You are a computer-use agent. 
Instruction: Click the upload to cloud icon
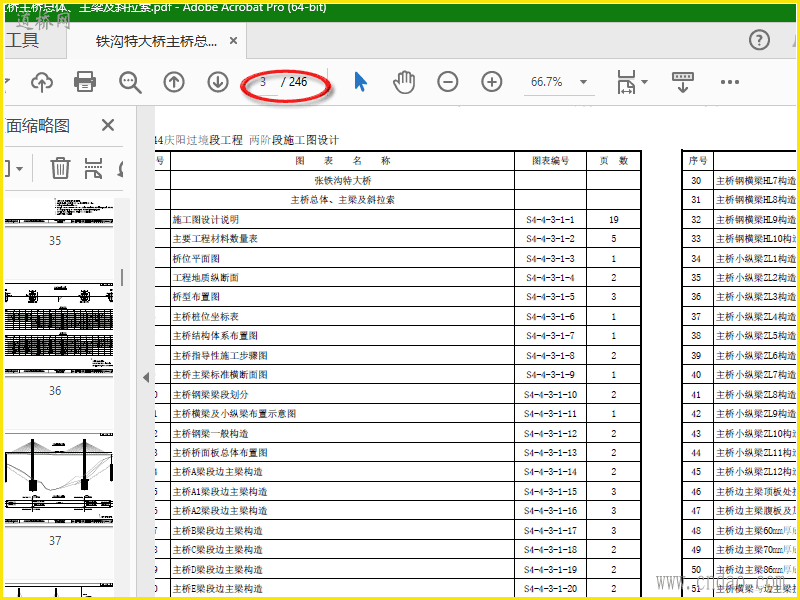42,82
